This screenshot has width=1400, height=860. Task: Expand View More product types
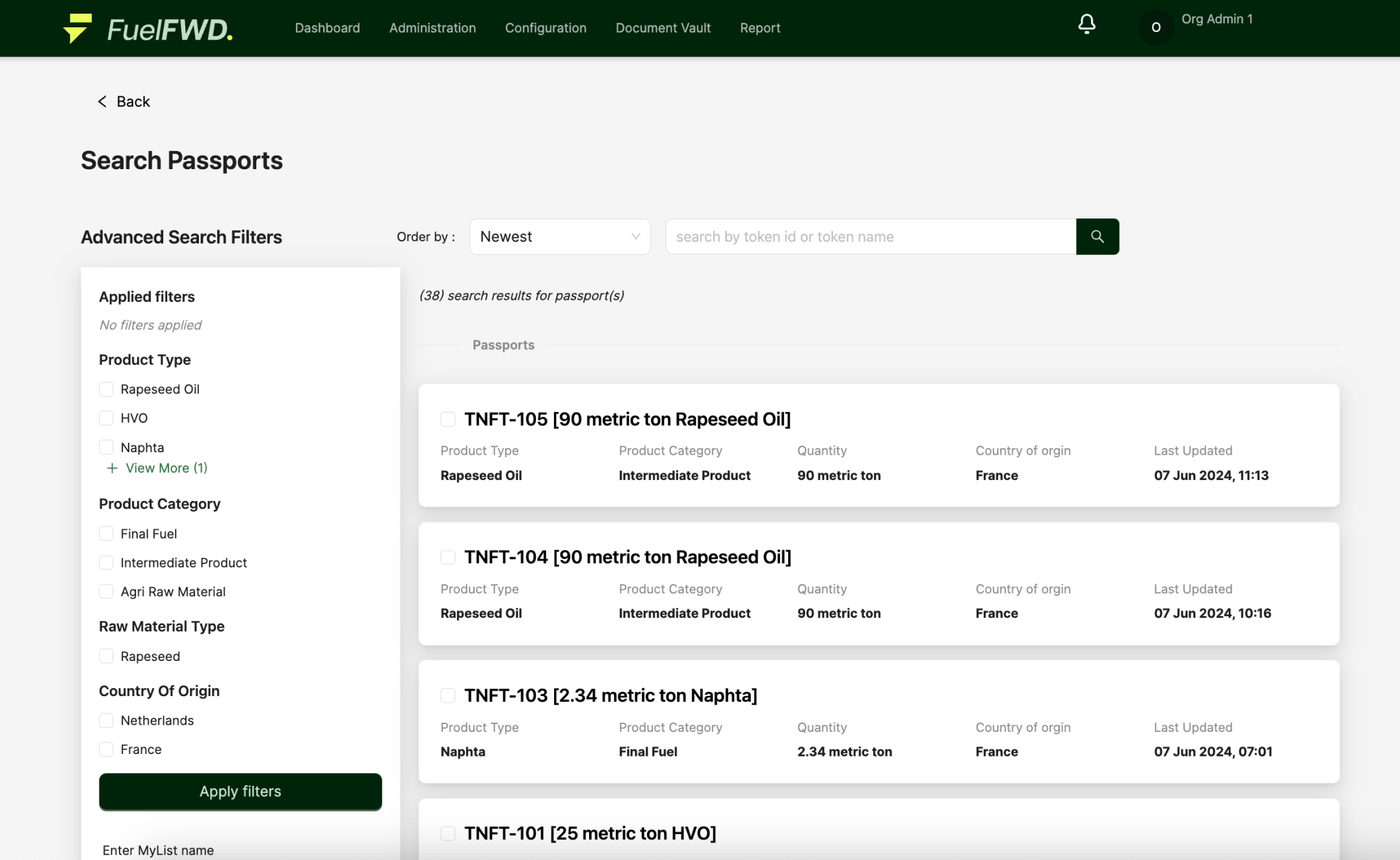point(166,468)
